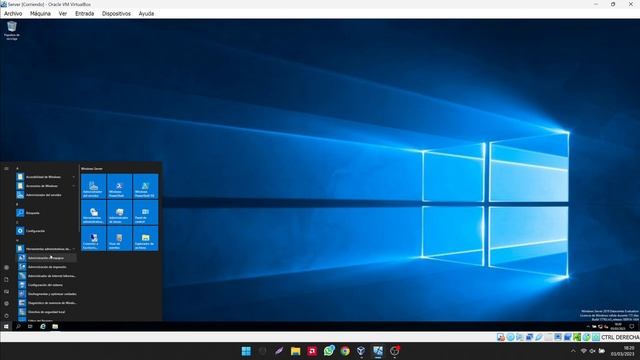Click the CTRL DERECHA host key indicator
Screen dimensions: 640x360
[x=620, y=337]
